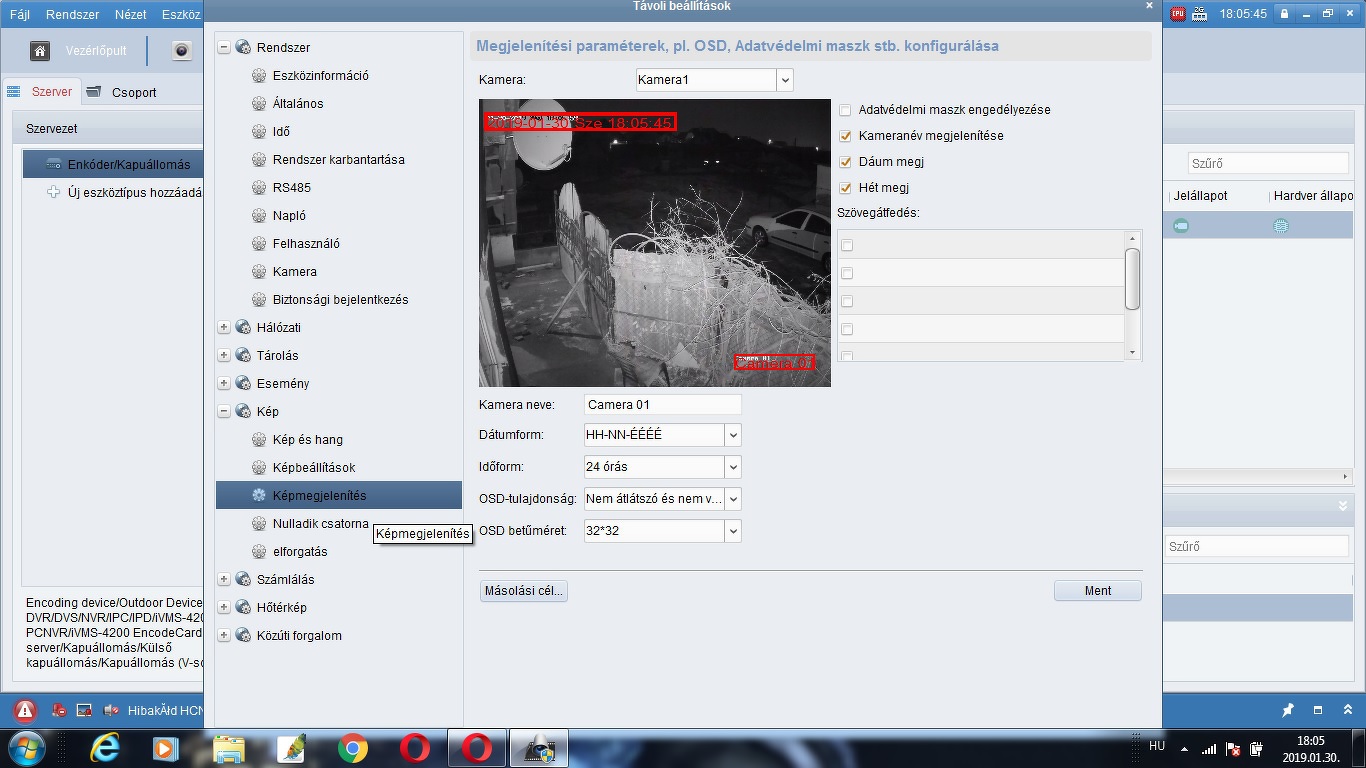Expand the Tárolás tree node

point(224,355)
